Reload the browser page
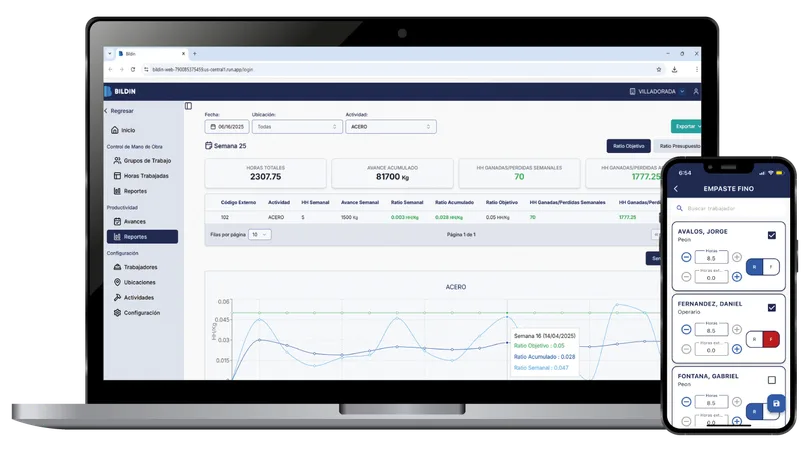 coord(133,69)
